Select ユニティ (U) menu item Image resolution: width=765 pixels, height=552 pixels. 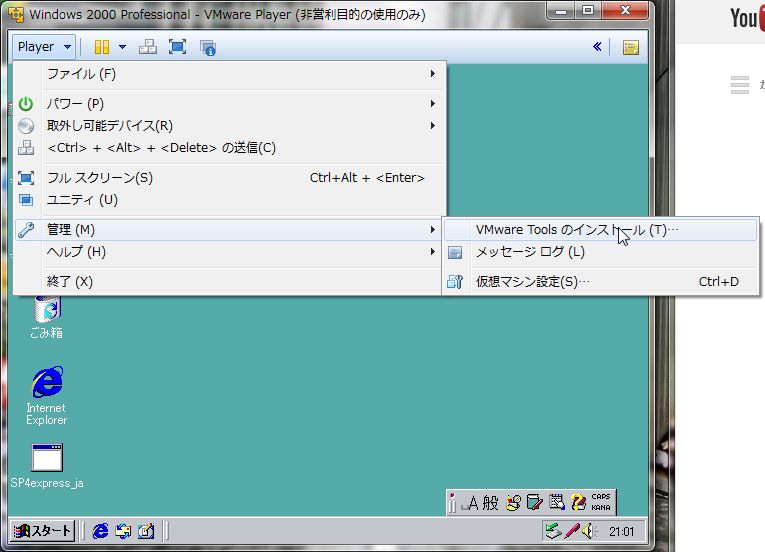229,200
